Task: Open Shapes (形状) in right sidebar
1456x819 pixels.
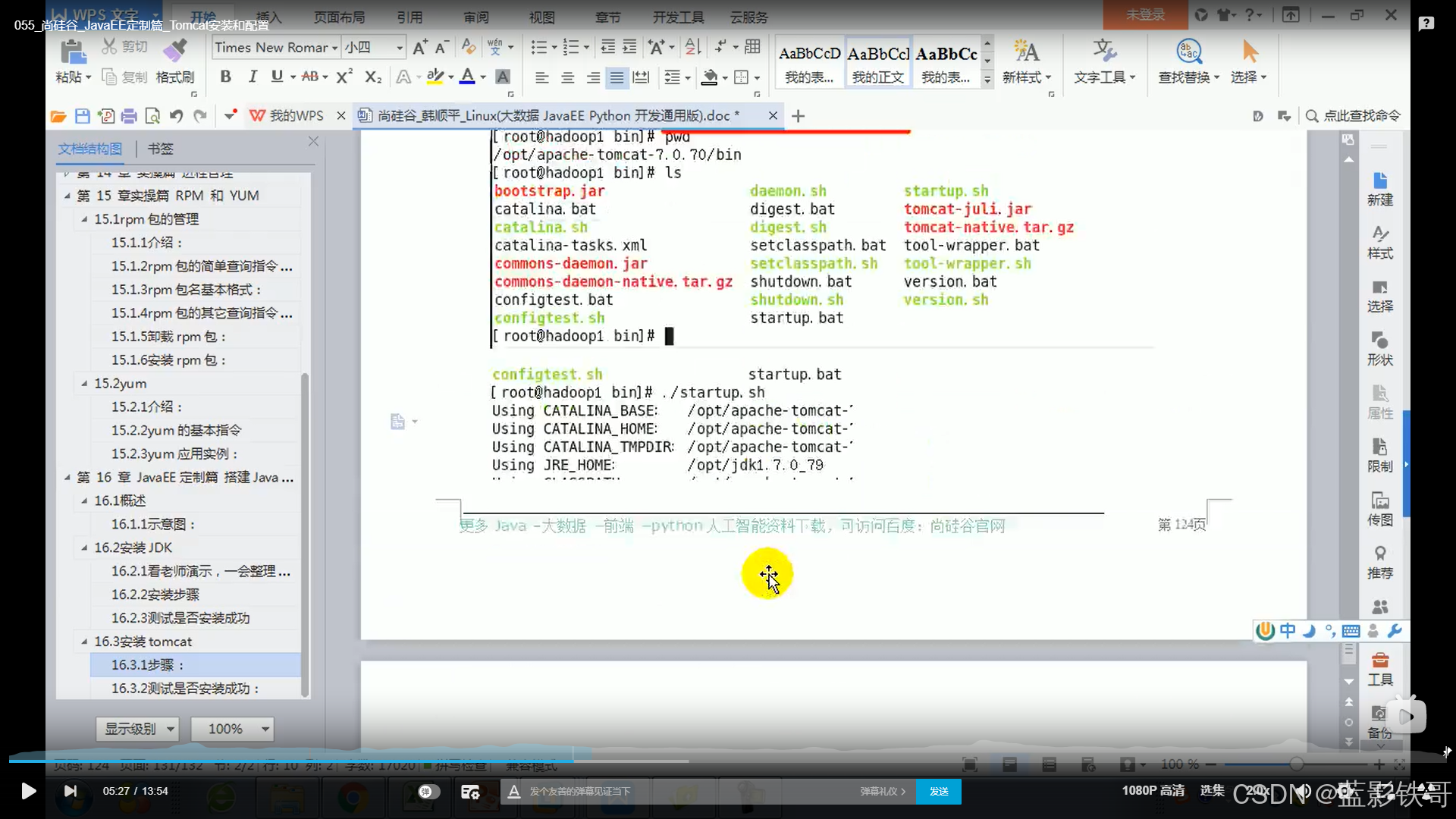Action: pos(1379,349)
